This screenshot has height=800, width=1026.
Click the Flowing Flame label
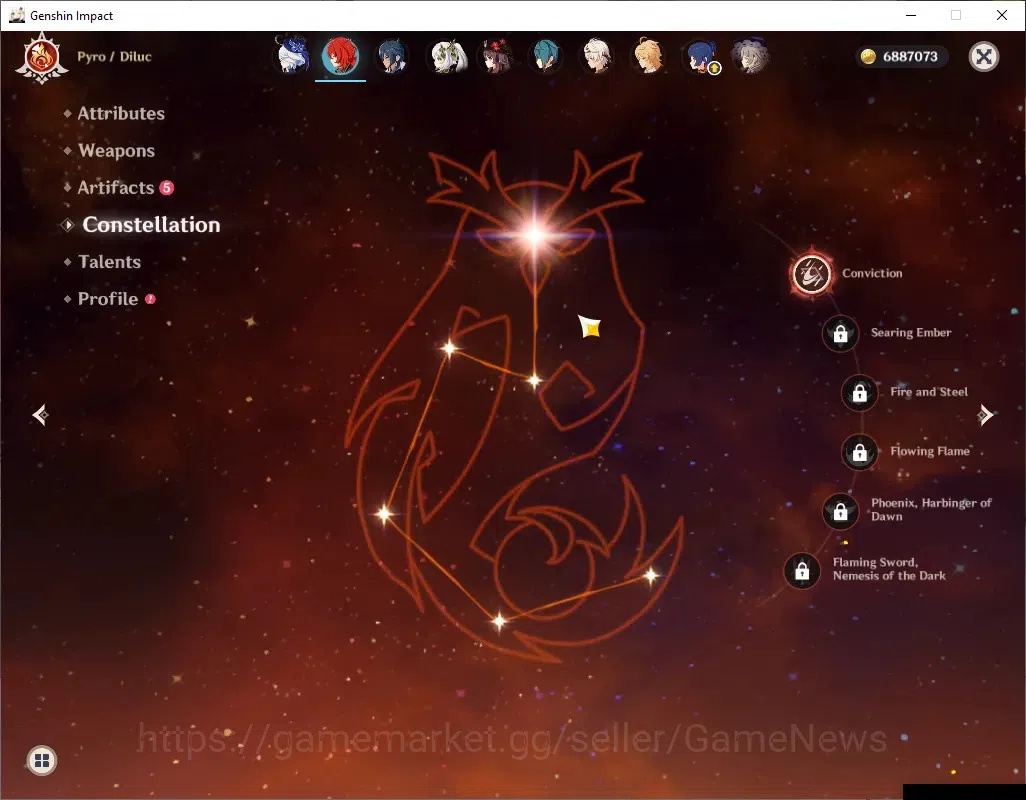tap(930, 451)
